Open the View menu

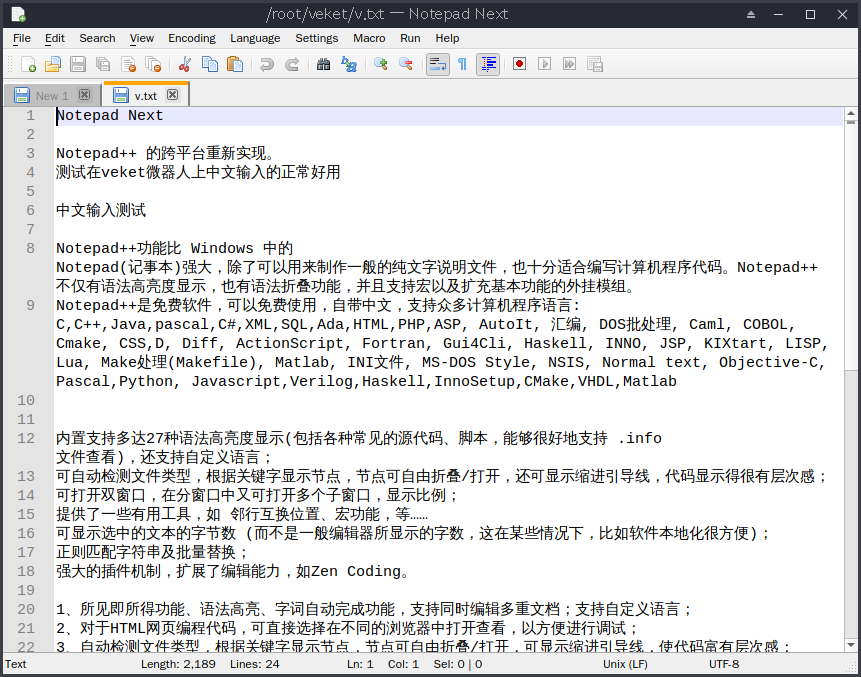point(142,38)
